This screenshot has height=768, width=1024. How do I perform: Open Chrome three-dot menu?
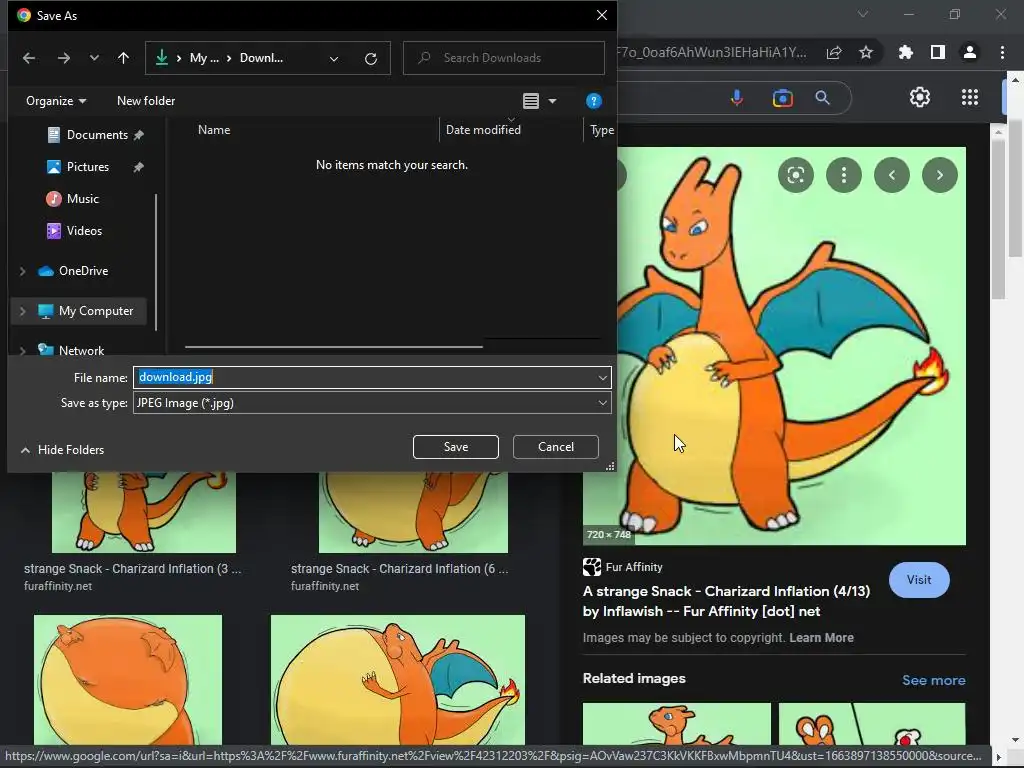pyautogui.click(x=1002, y=52)
